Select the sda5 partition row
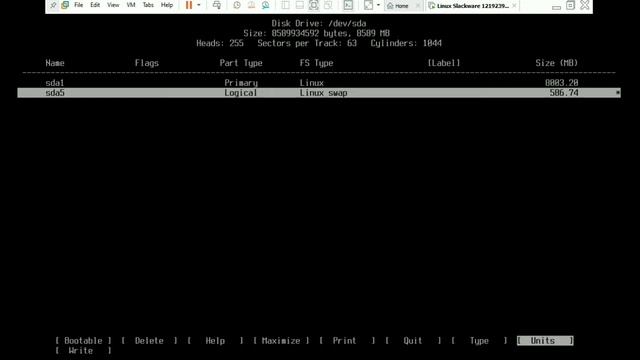The image size is (640, 360). point(319,93)
